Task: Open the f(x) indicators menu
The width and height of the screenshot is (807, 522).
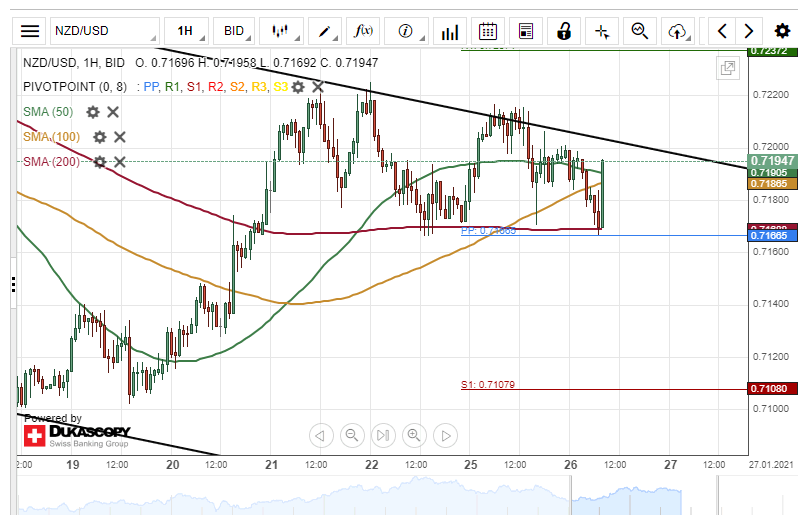Action: (x=363, y=31)
